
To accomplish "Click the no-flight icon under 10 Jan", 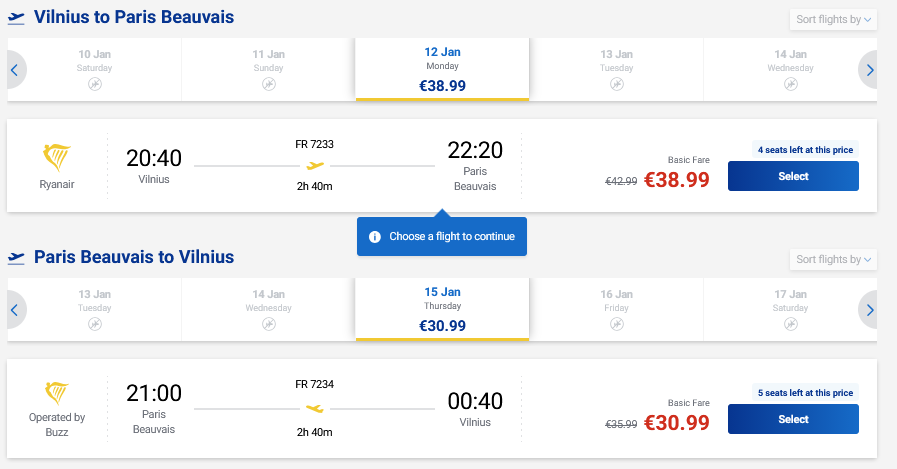I will click(95, 85).
